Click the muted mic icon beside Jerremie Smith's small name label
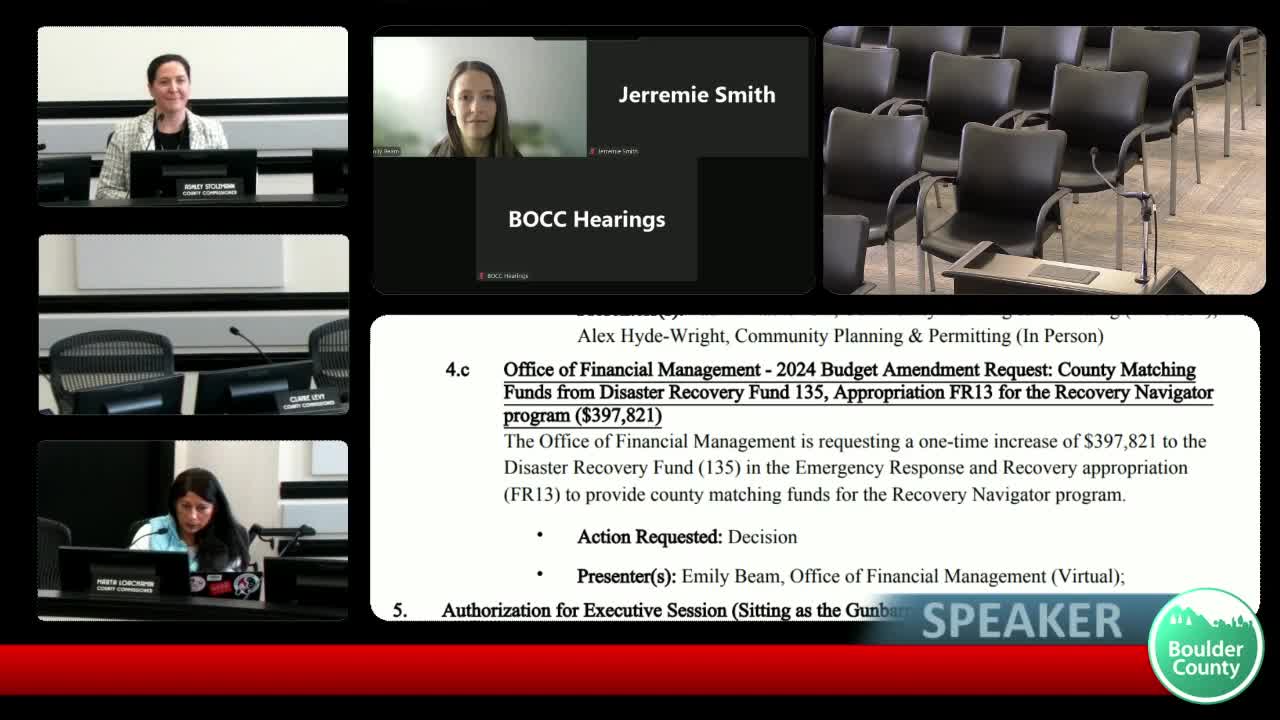The image size is (1280, 720). (593, 151)
